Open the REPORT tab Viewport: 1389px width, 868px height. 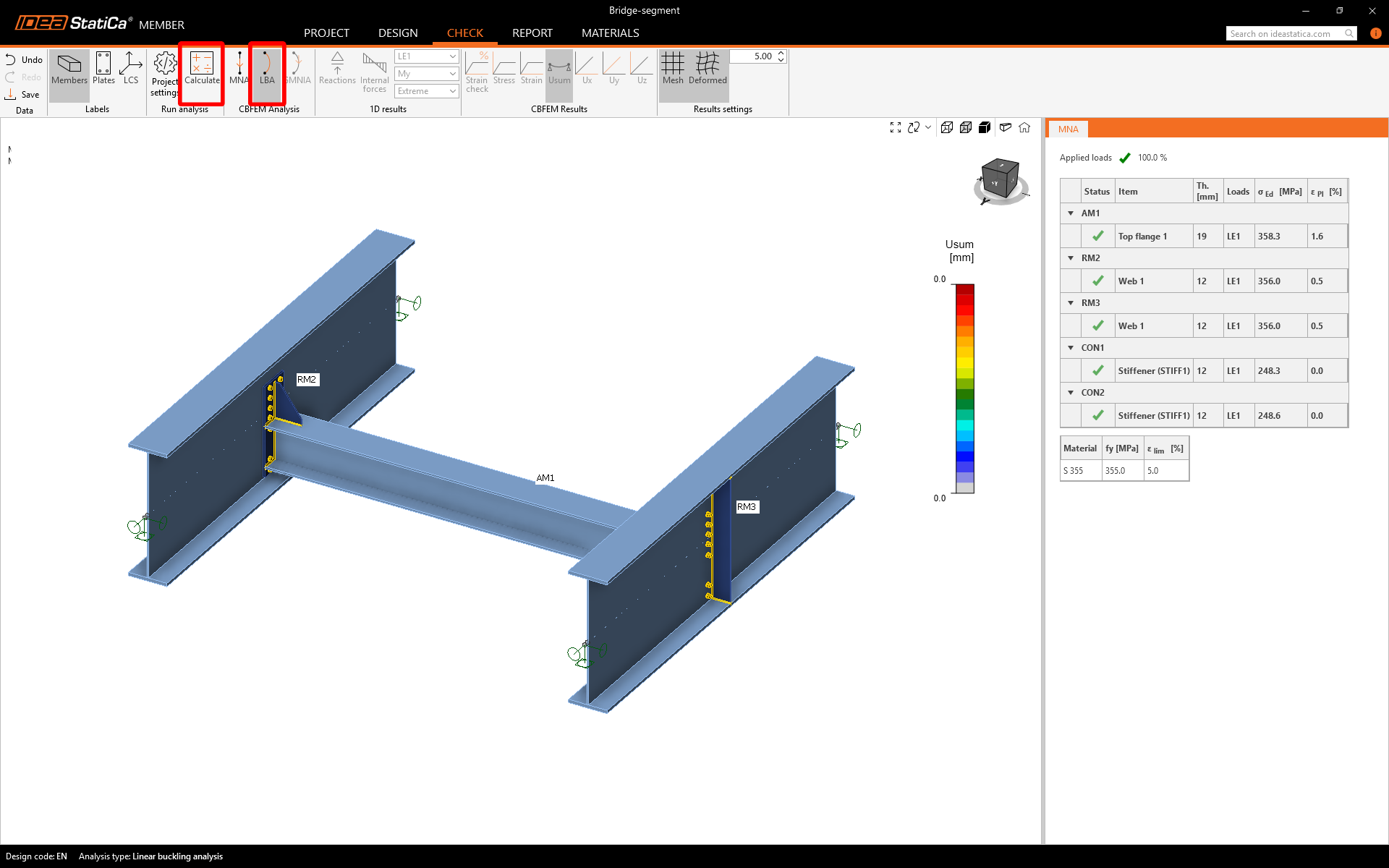[532, 33]
